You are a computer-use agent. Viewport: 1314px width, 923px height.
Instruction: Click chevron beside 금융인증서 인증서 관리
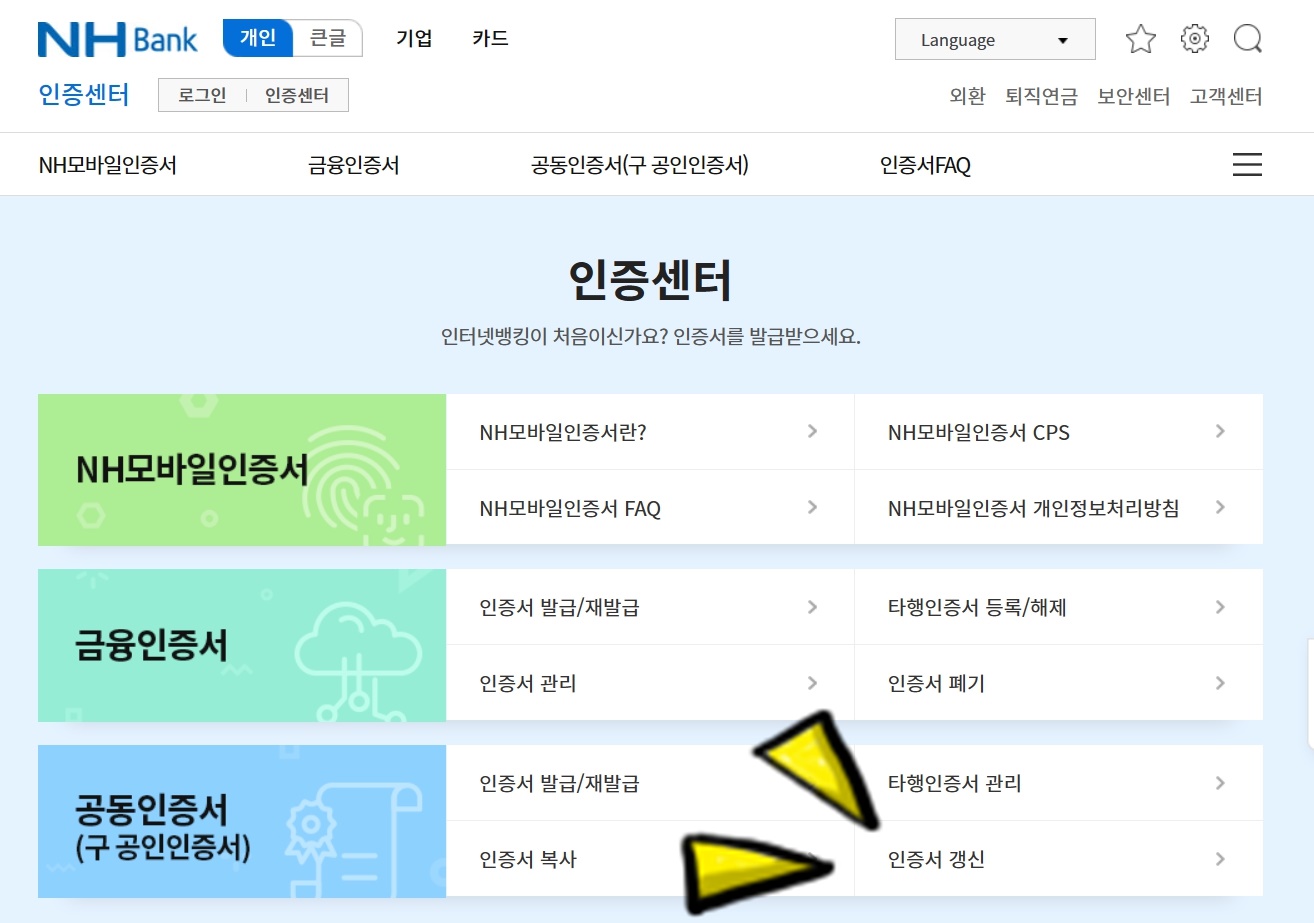(812, 683)
